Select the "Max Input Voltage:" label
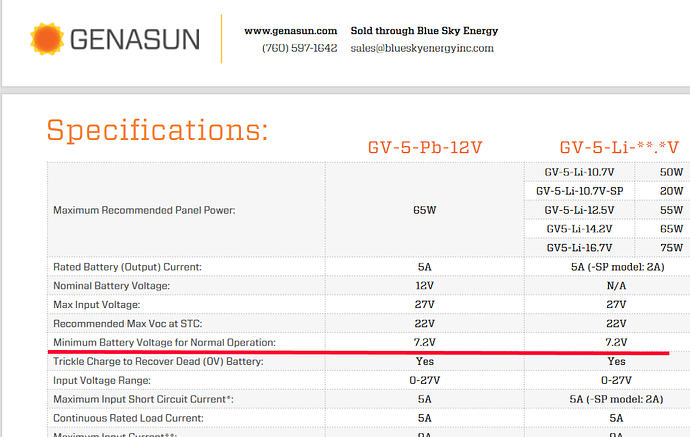The width and height of the screenshot is (690, 437). [x=96, y=305]
